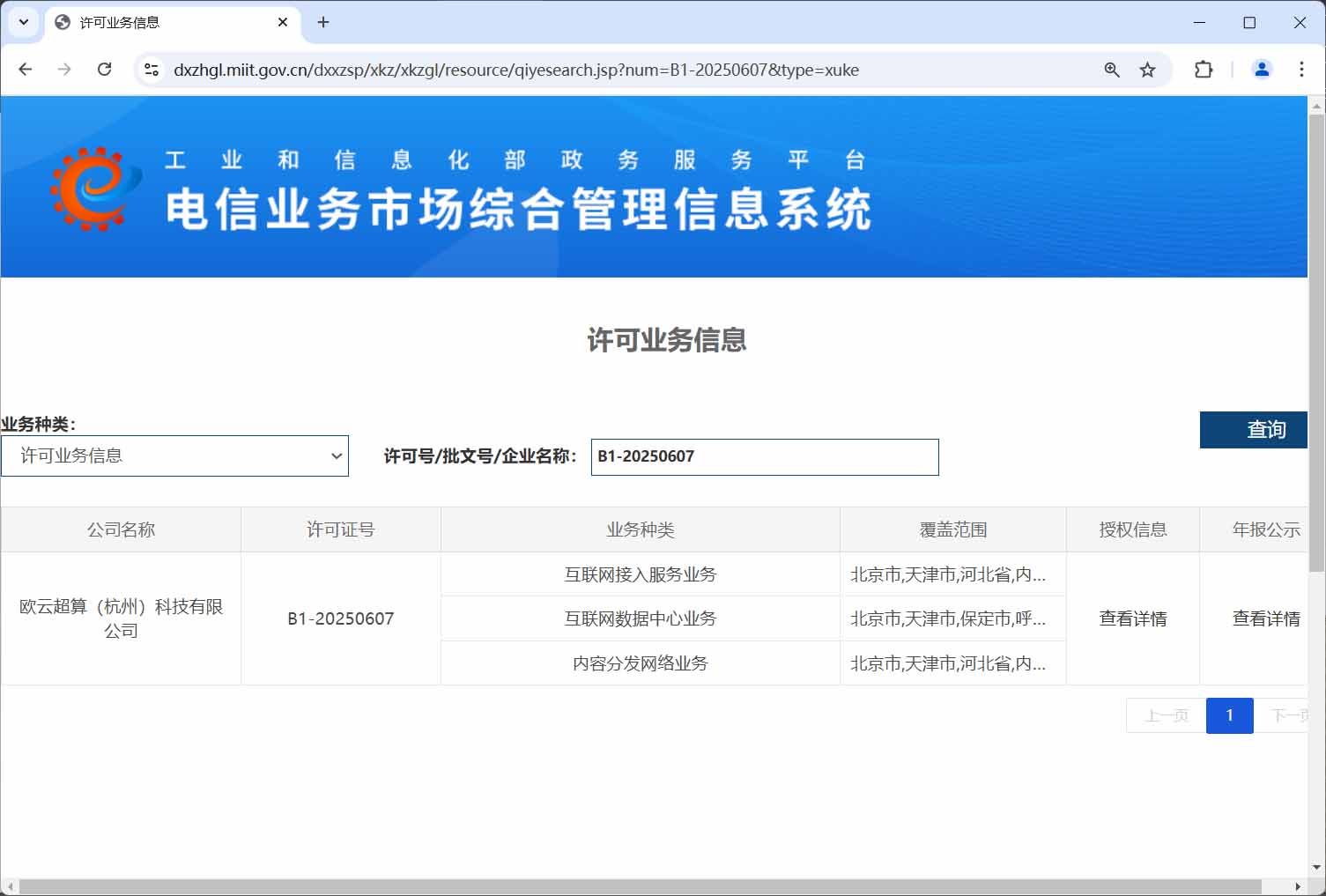Click the 覆盖范围 column header

(953, 529)
